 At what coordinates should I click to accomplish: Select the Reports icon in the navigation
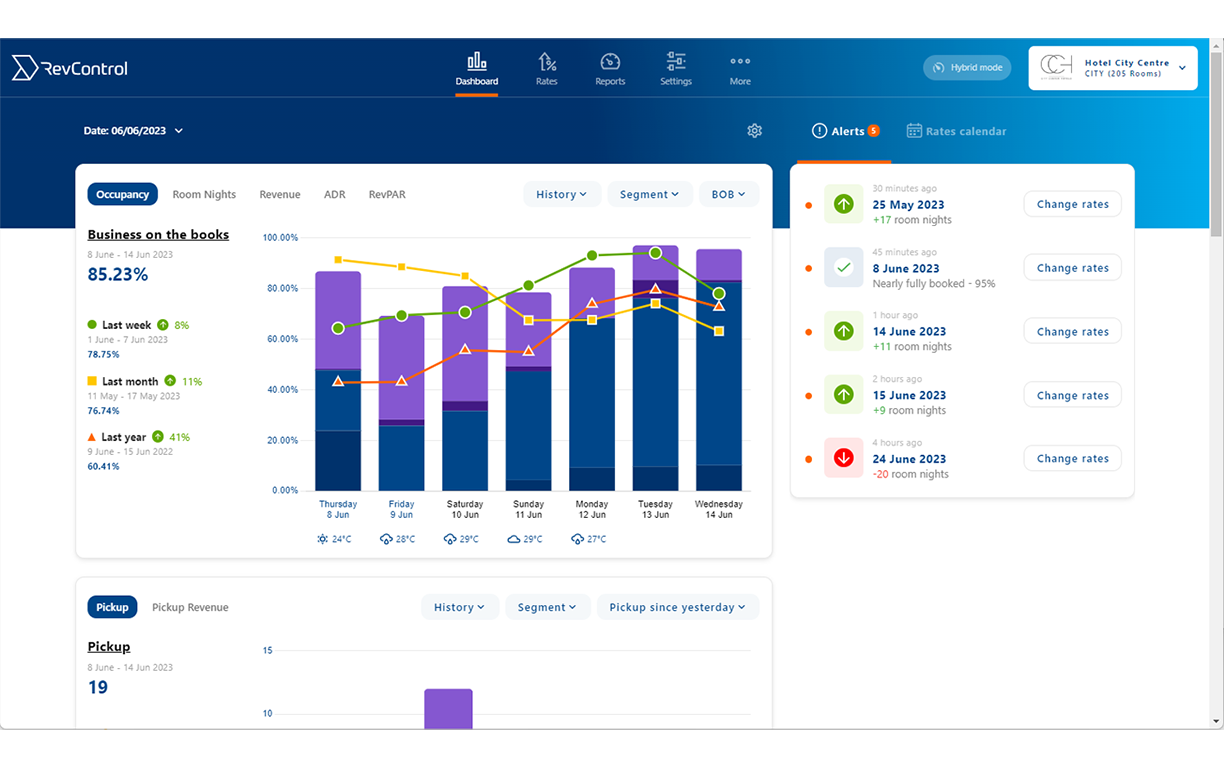tap(610, 60)
